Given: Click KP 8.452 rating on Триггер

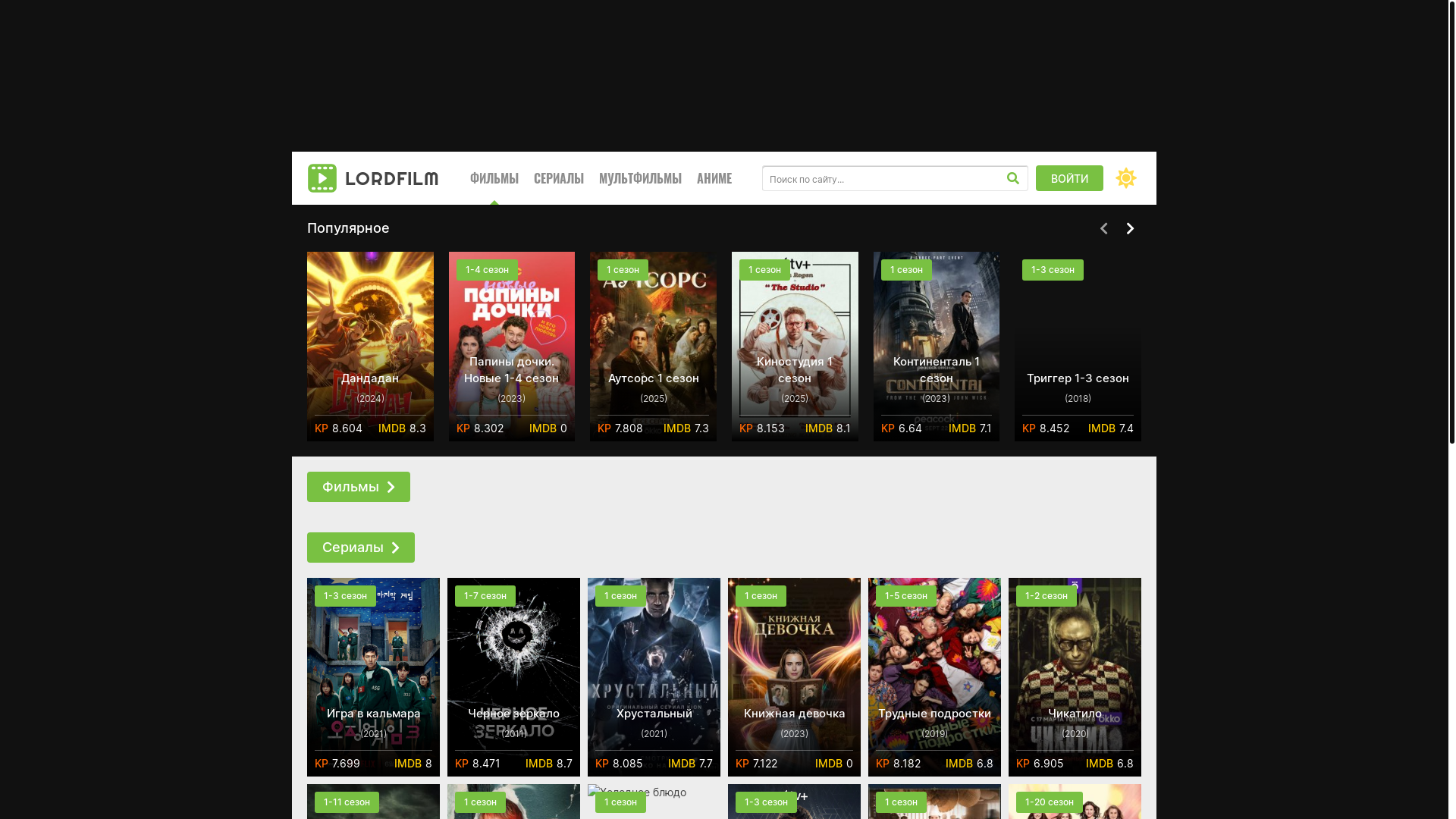Looking at the screenshot, I should [x=1046, y=428].
